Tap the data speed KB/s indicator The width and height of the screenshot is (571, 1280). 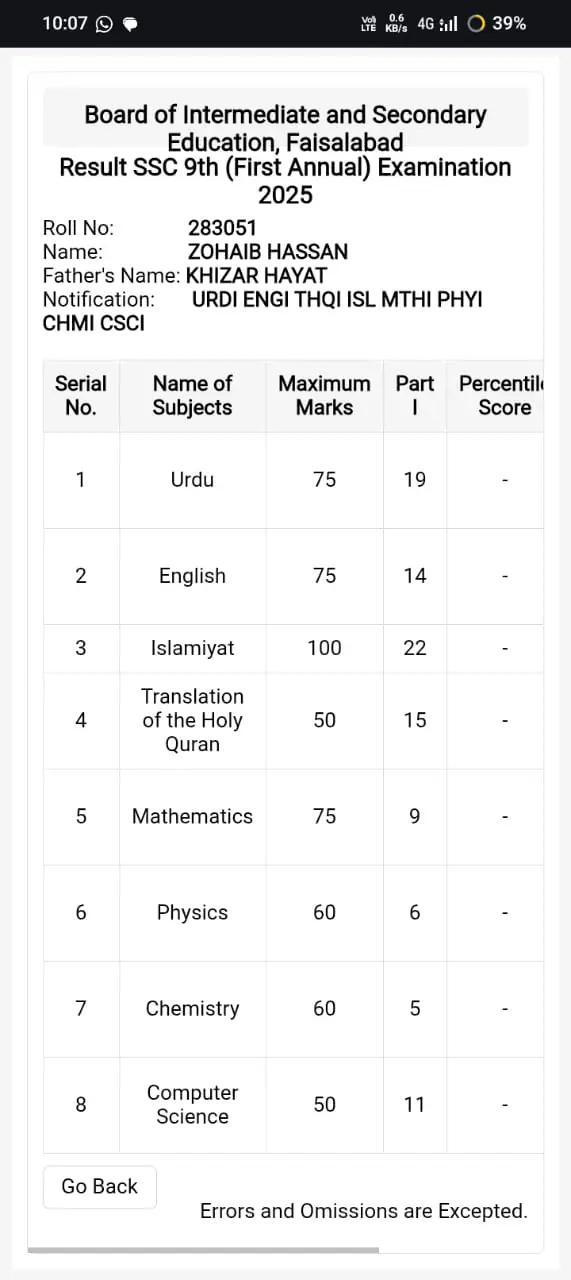click(x=396, y=24)
